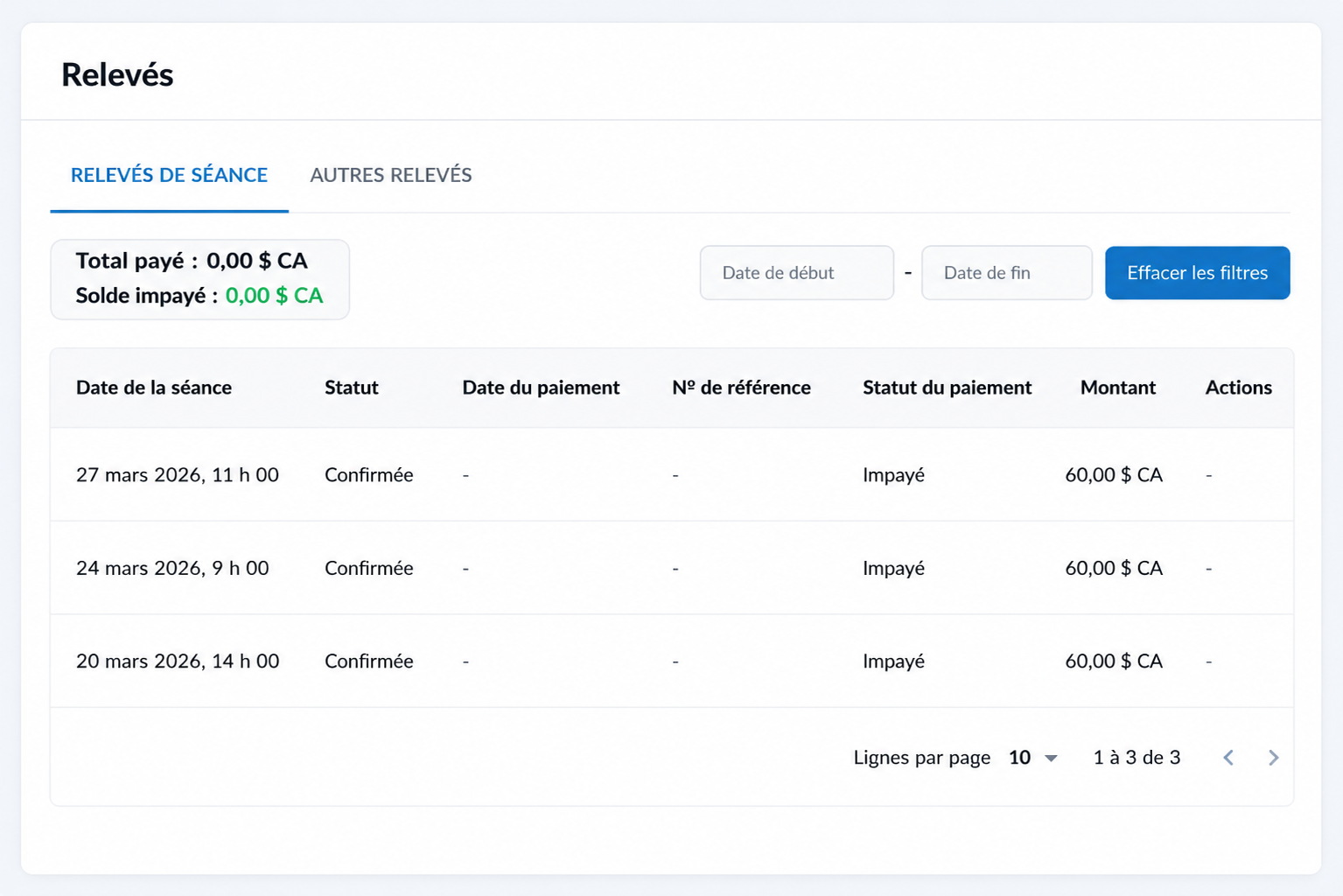Go to the previous page arrow
The height and width of the screenshot is (896, 1343).
(1228, 758)
